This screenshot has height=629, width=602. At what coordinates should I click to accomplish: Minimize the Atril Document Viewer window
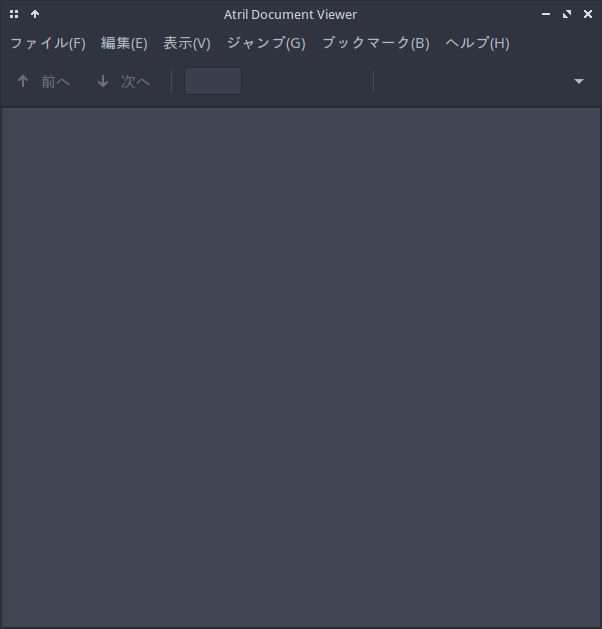pos(546,14)
